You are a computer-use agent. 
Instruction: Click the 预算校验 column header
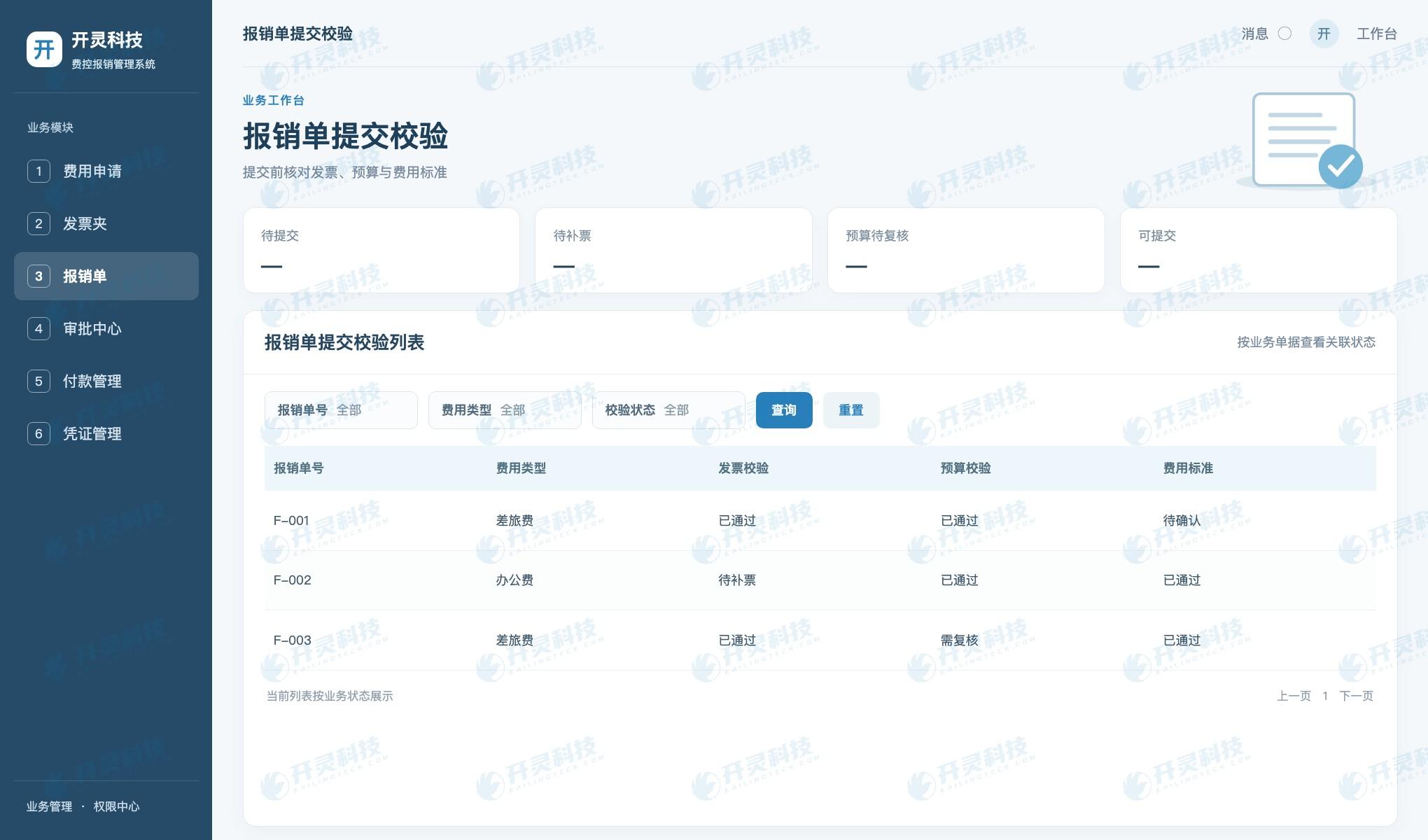pyautogui.click(x=965, y=468)
